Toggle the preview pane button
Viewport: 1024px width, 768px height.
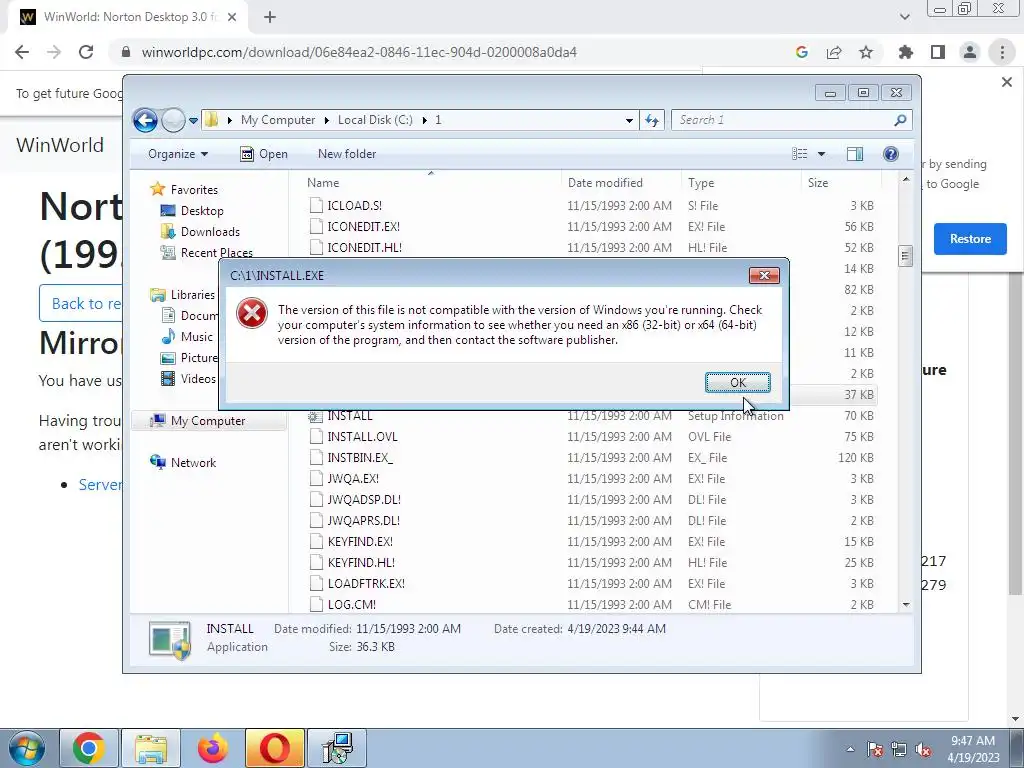pos(855,154)
